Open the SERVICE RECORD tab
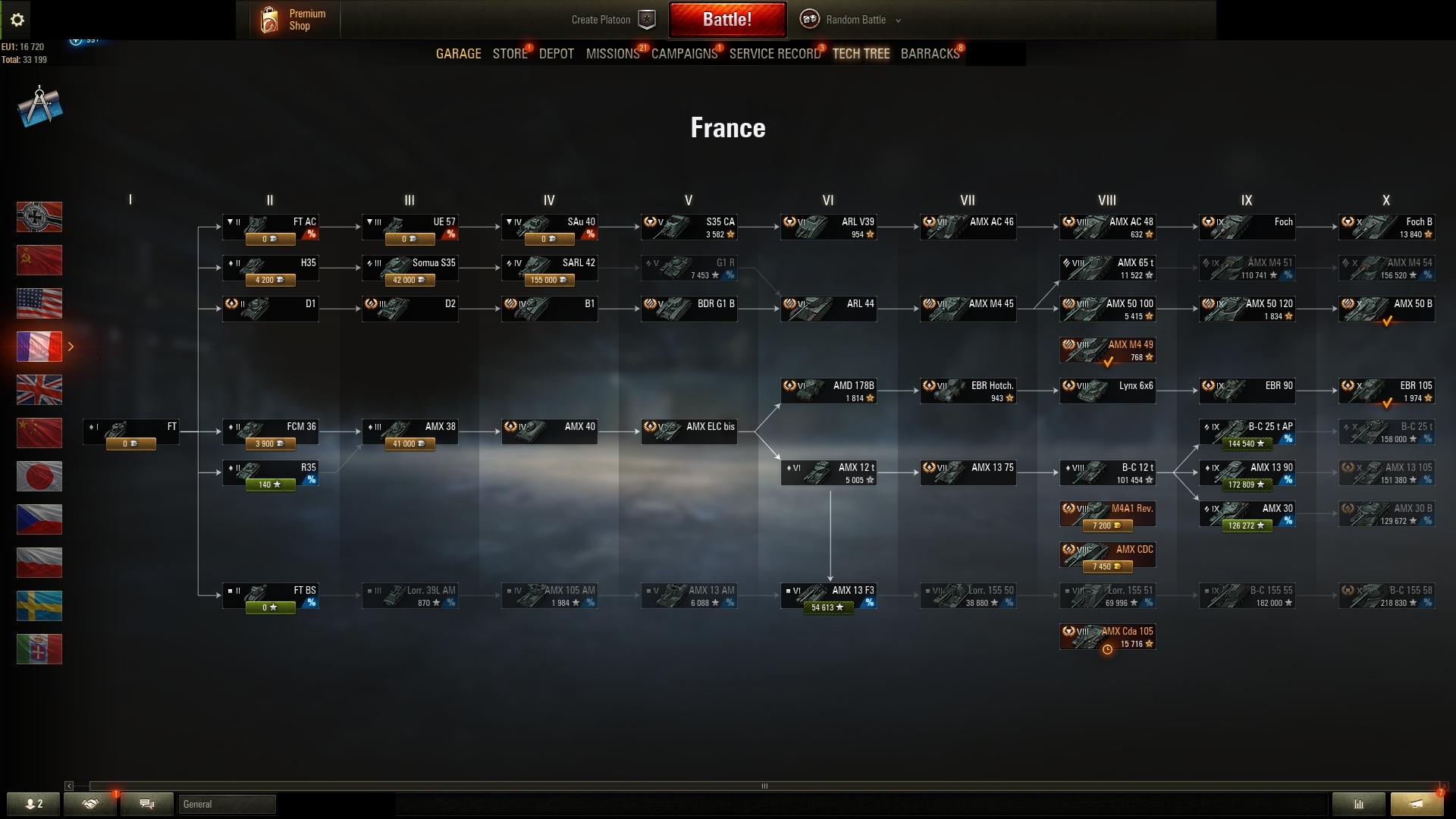The image size is (1456, 819). click(775, 54)
